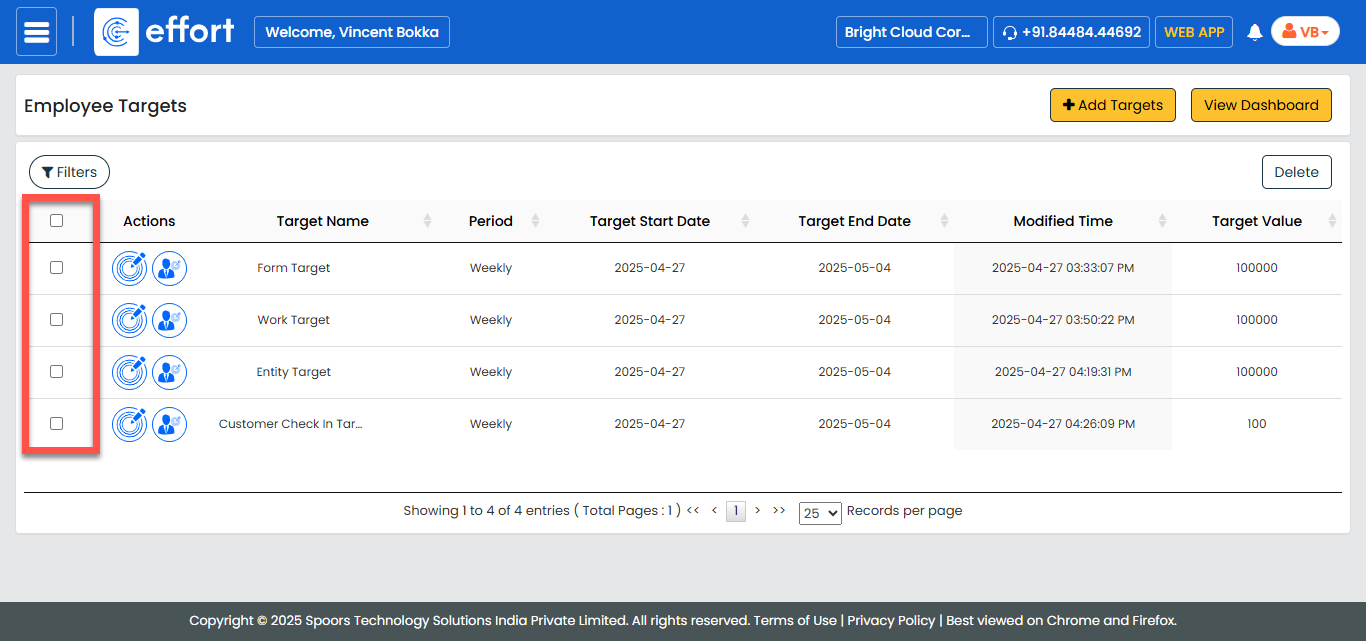Edit target icon for Entity Target

click(130, 372)
